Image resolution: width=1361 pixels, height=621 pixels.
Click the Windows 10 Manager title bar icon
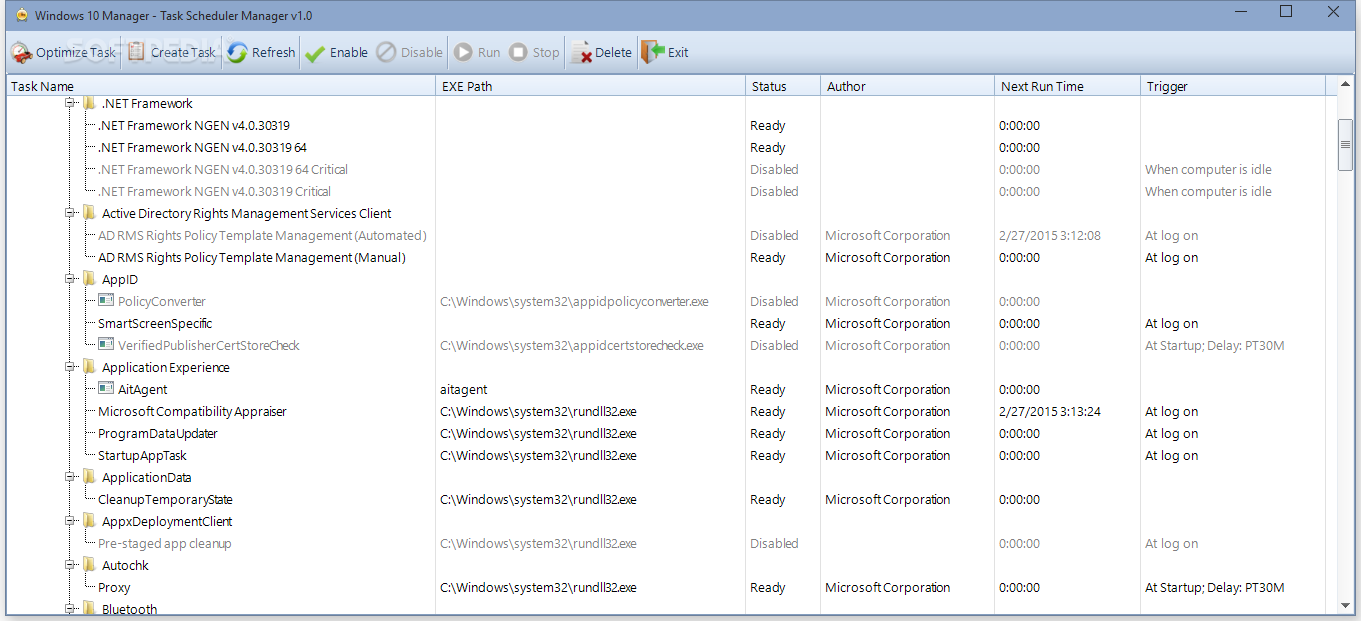[21, 15]
